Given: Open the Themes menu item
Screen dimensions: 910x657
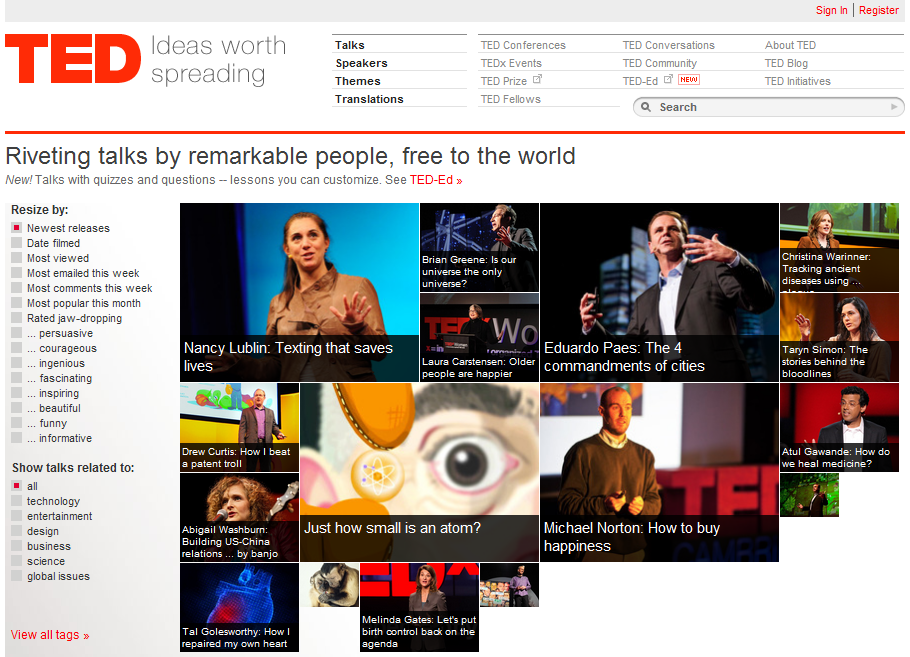Looking at the screenshot, I should pos(358,81).
